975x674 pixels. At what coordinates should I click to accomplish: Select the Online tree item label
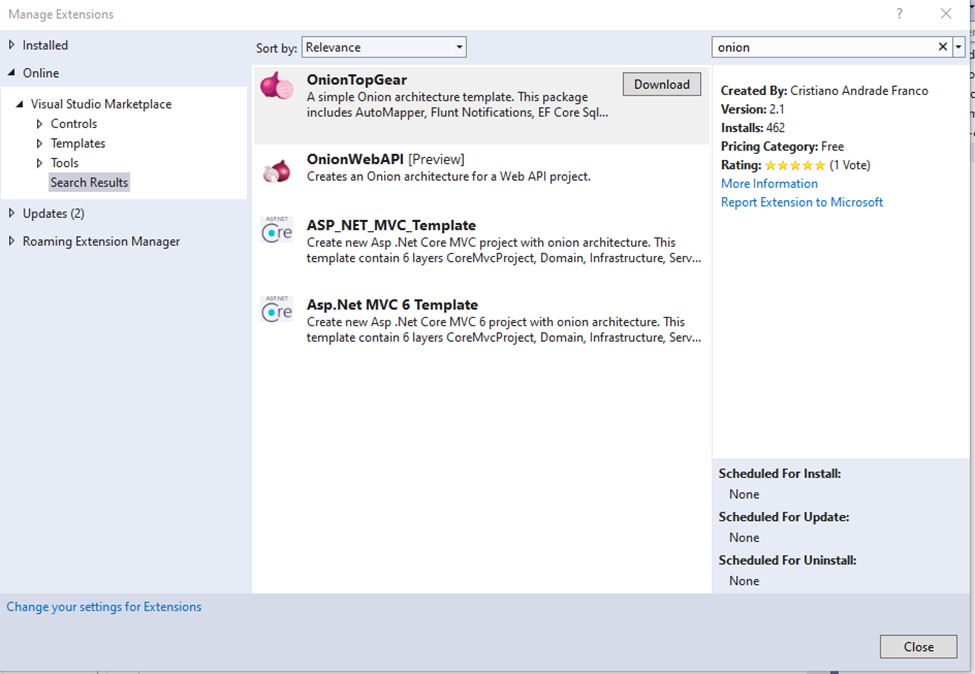click(41, 73)
